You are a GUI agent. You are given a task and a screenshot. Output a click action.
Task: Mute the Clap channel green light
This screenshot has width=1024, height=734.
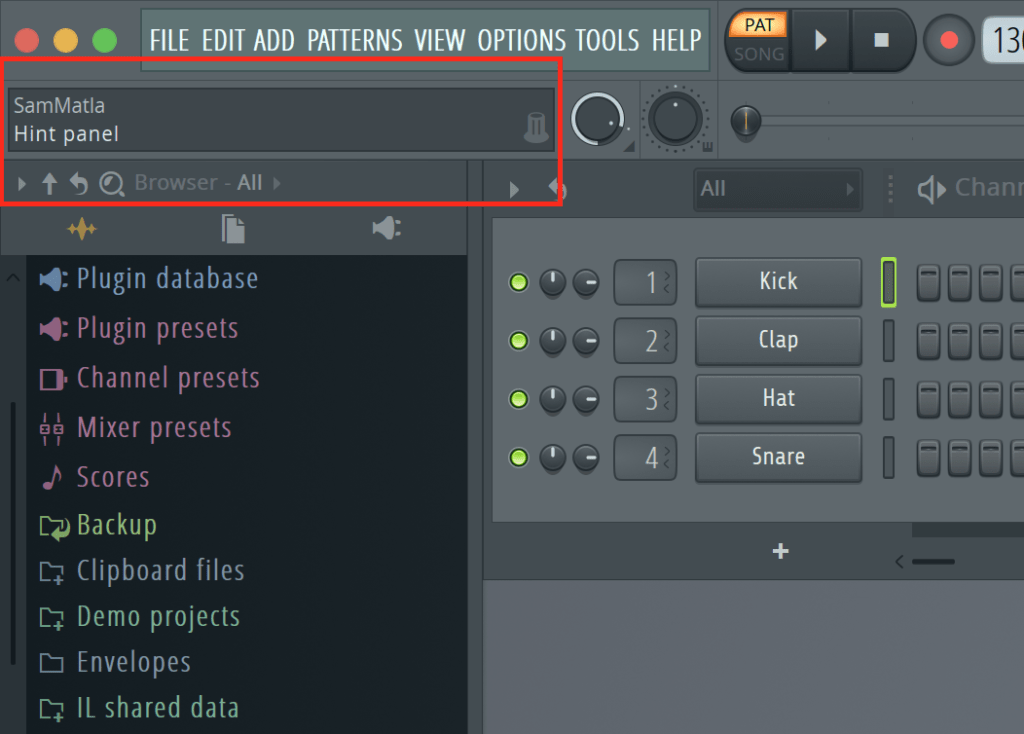[x=518, y=342]
